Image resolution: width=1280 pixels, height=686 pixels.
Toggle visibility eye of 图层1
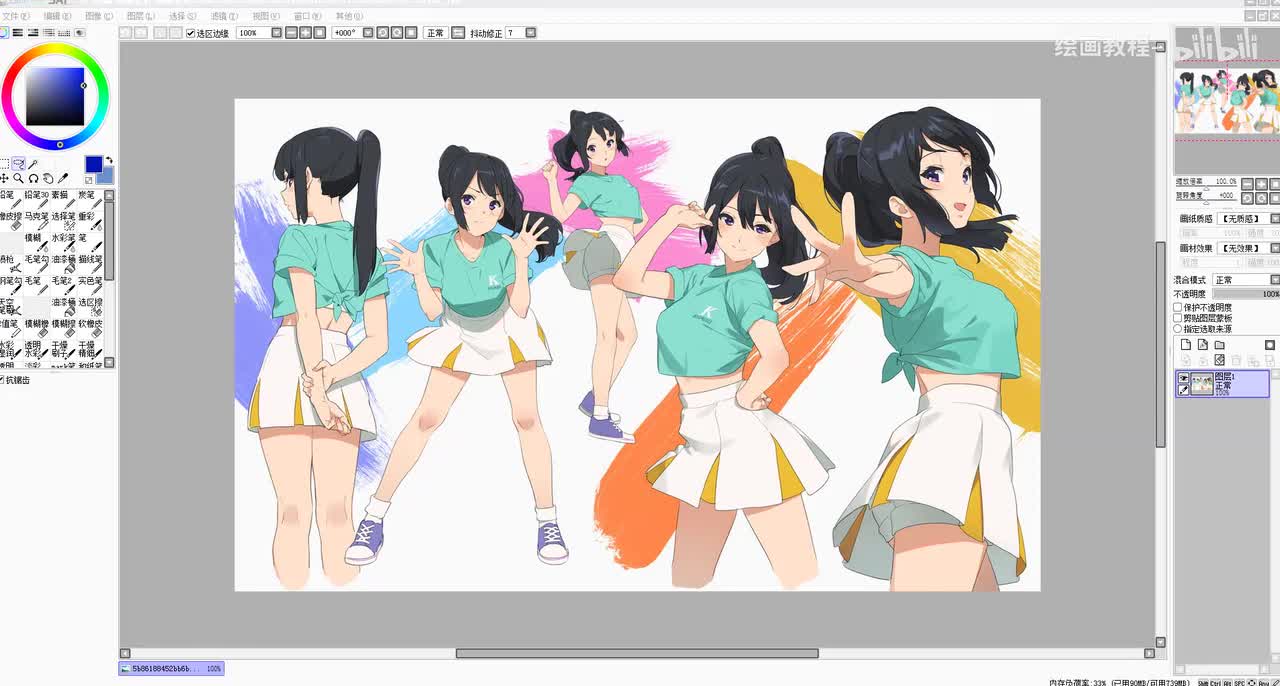click(1183, 378)
